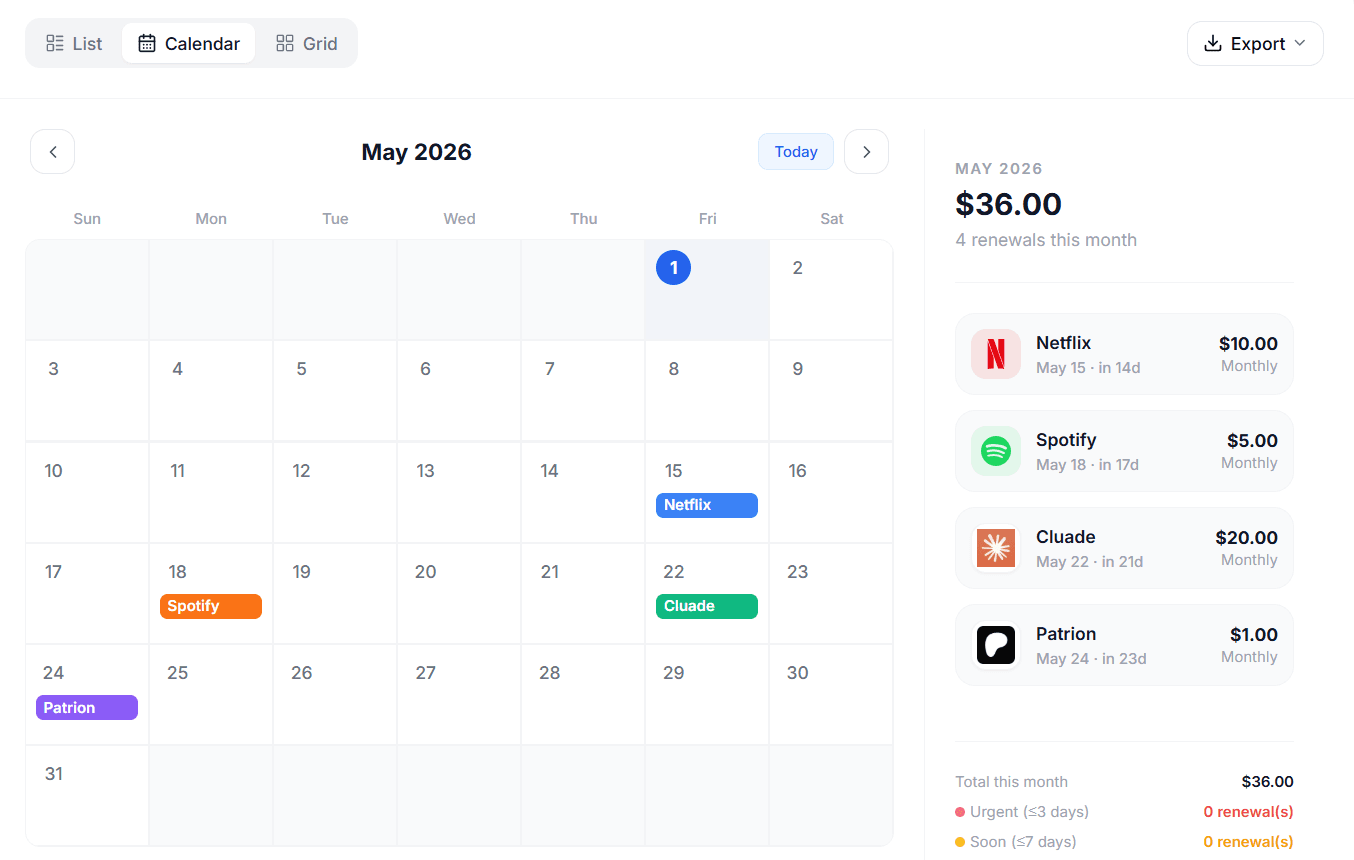
Task: Click 'May 24 · in 23d' text
Action: click(1091, 659)
